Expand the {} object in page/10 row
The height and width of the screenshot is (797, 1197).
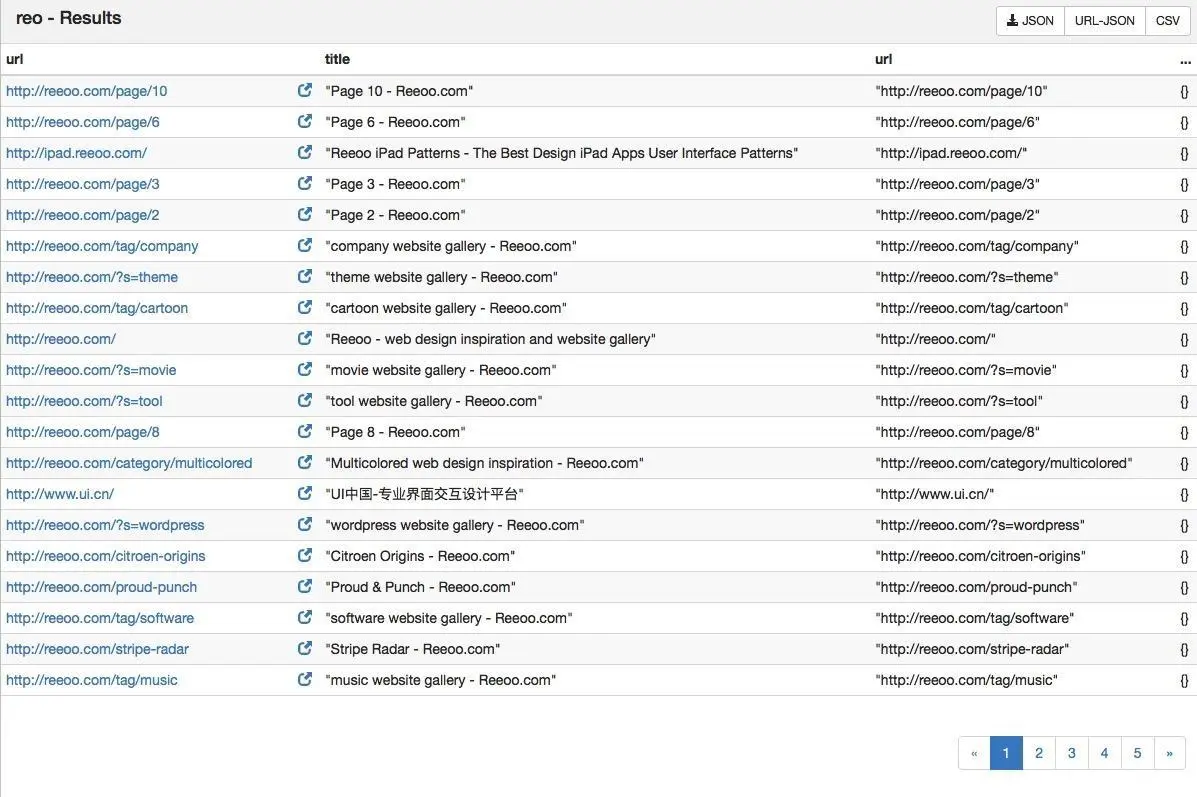1184,92
